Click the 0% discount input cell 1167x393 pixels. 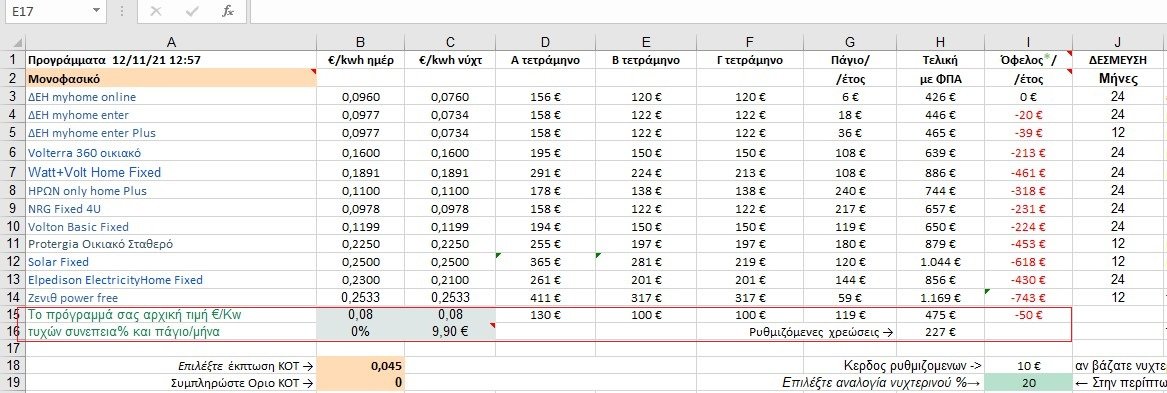[x=360, y=332]
